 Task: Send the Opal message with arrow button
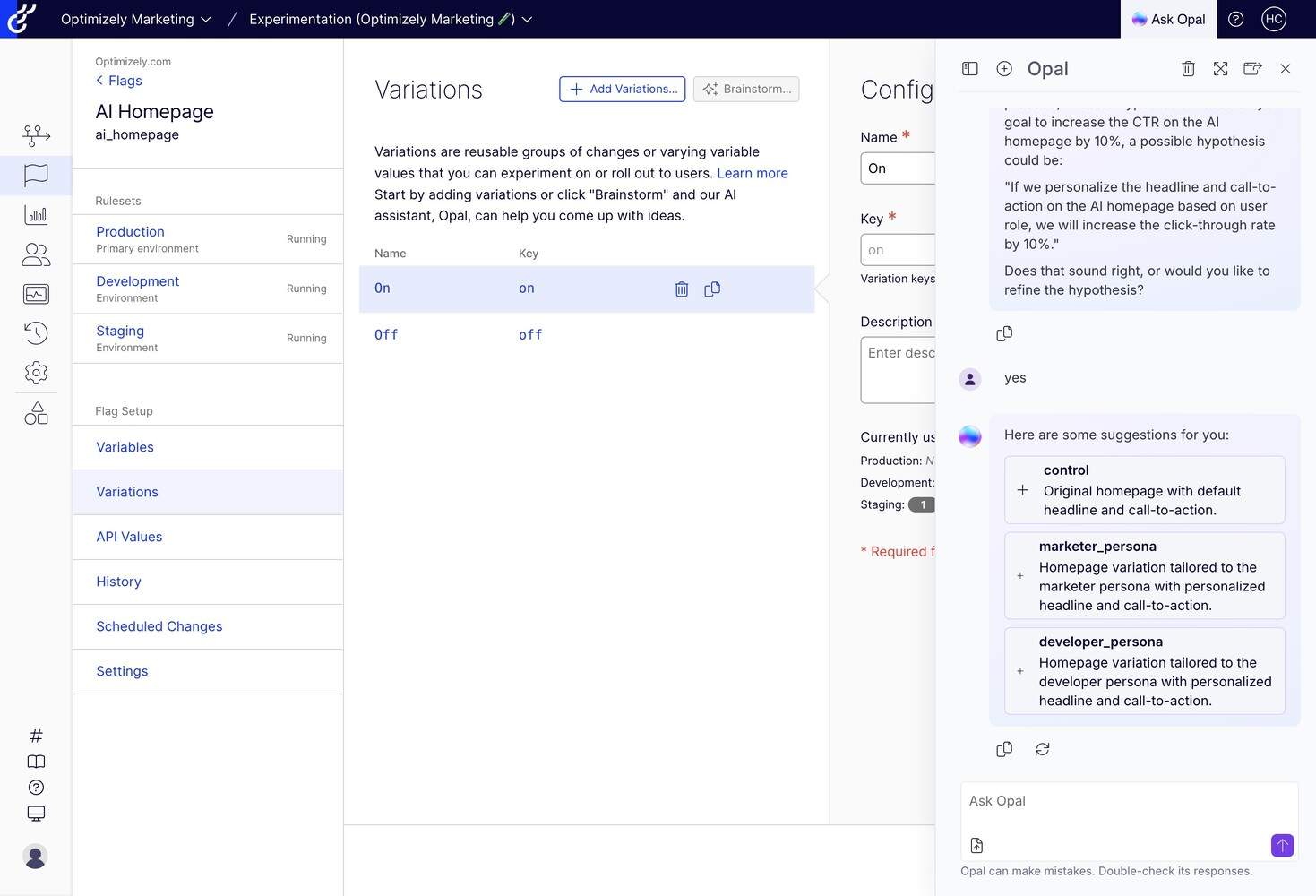coord(1282,845)
